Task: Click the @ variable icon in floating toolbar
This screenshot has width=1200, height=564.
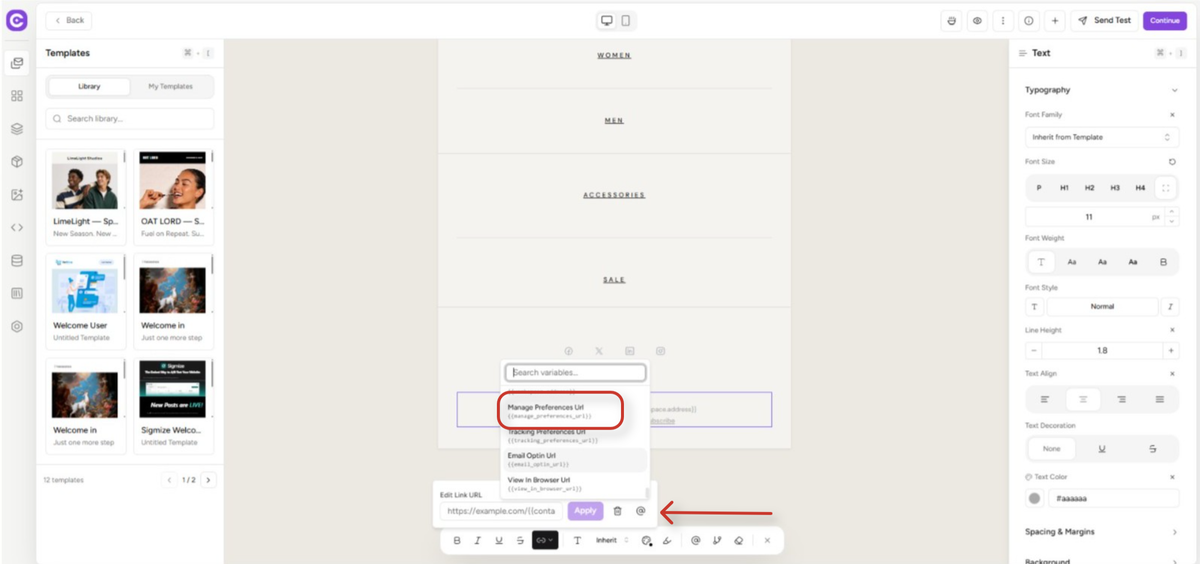Action: pos(695,540)
